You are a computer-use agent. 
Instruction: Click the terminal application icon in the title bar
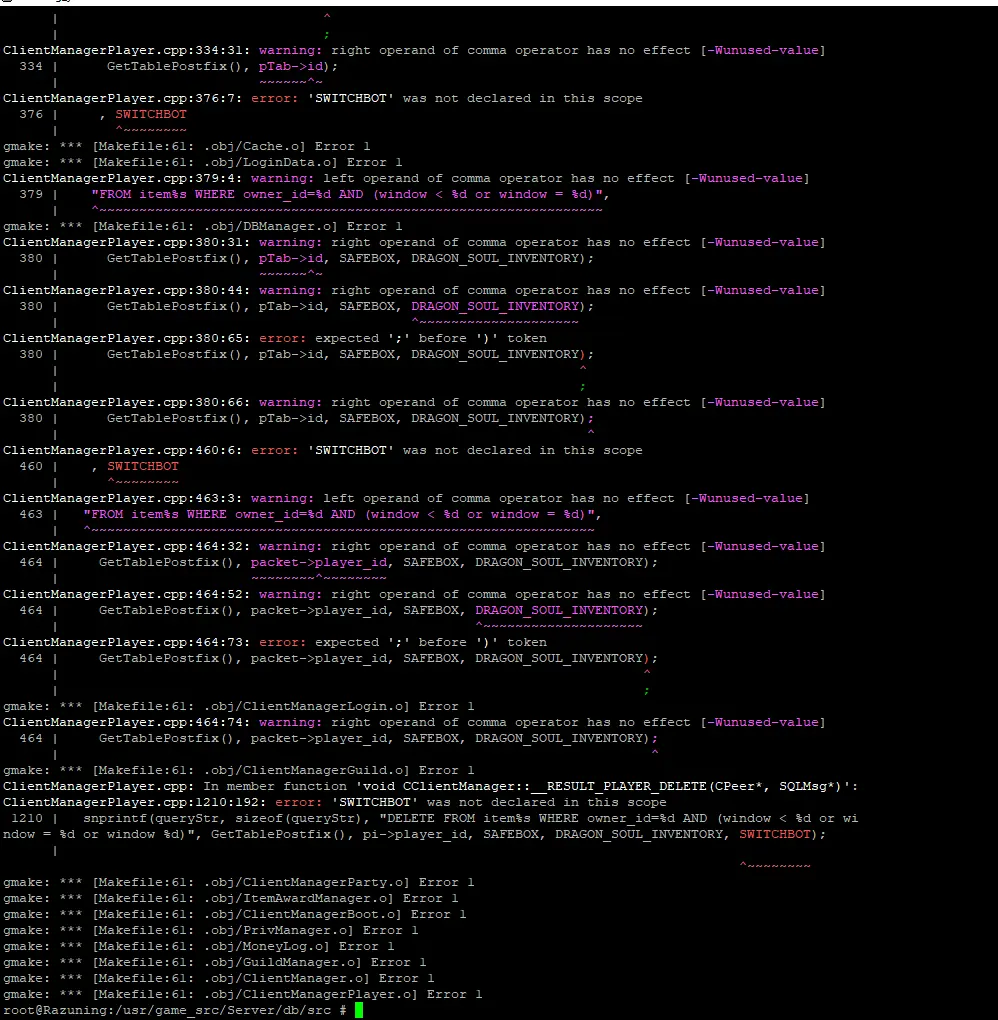pyautogui.click(x=8, y=3)
